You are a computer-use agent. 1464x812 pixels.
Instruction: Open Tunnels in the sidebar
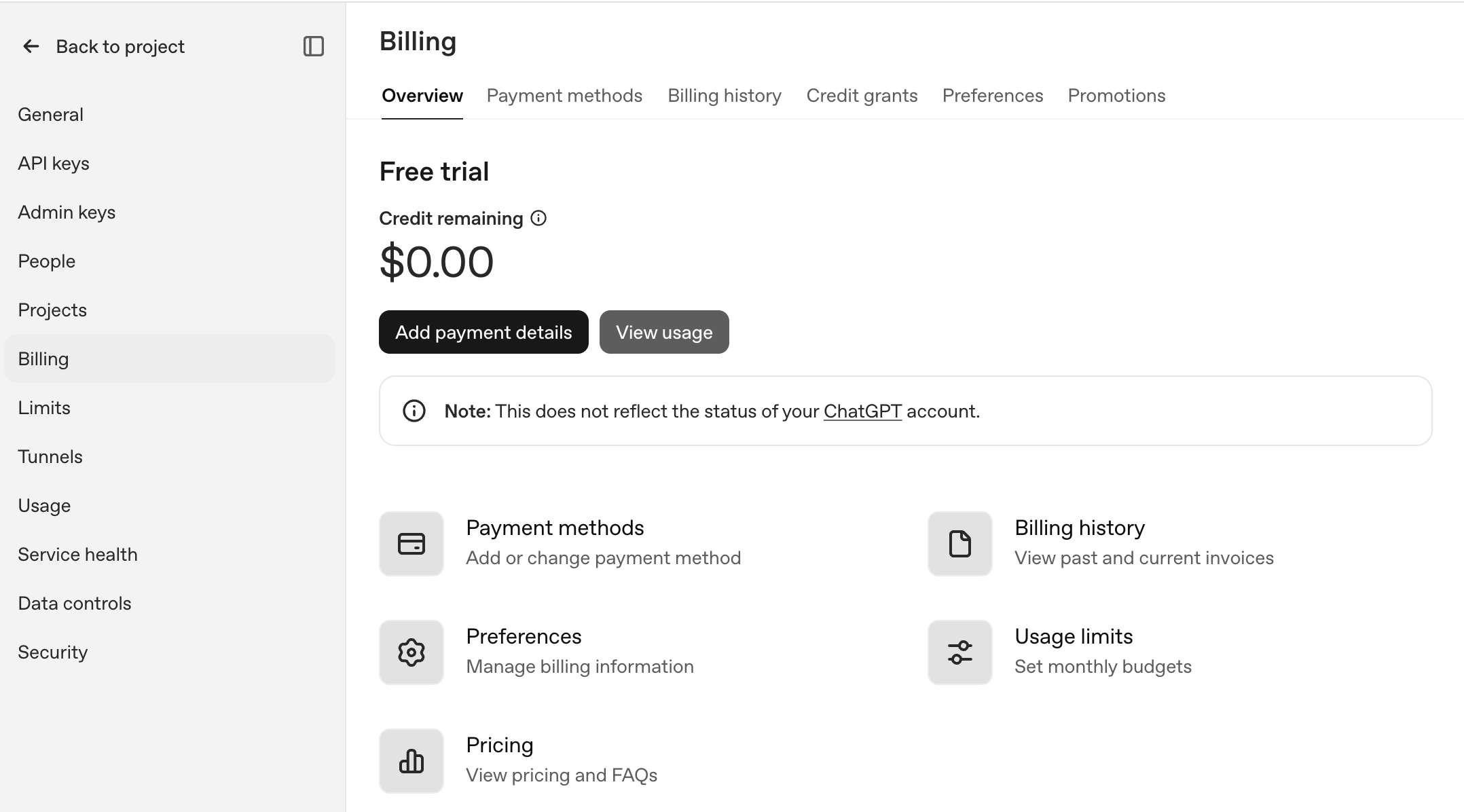170,457
